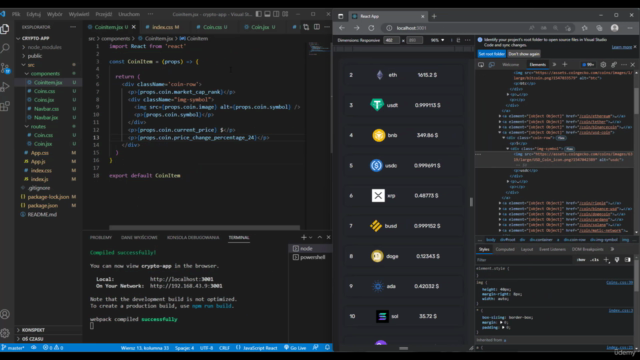Collapse the src folder

[31, 65]
